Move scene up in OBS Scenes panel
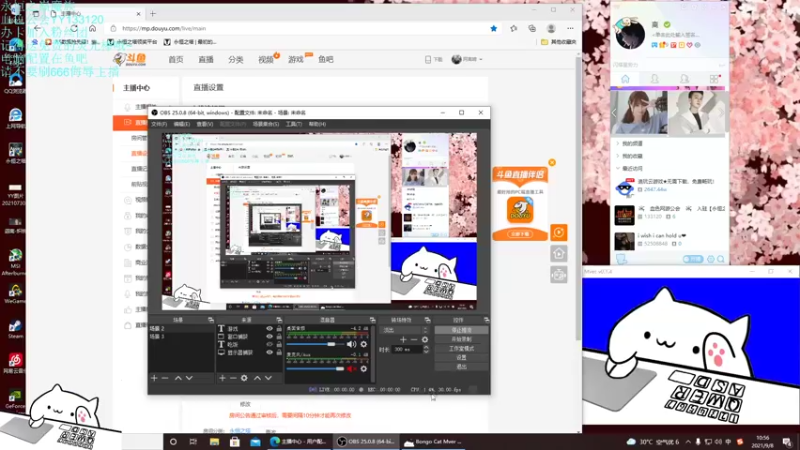The height and width of the screenshot is (450, 800). click(178, 378)
